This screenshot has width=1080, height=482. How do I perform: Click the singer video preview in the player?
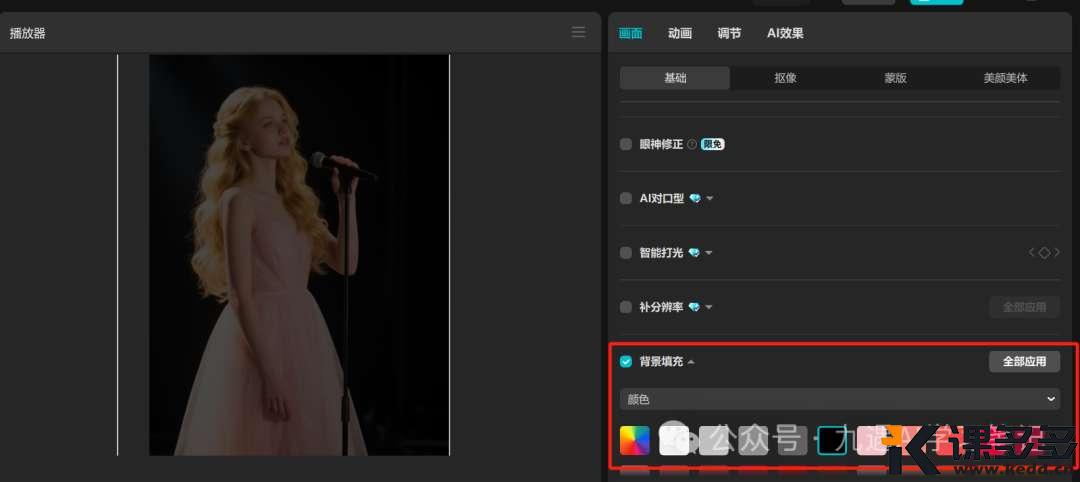point(300,255)
